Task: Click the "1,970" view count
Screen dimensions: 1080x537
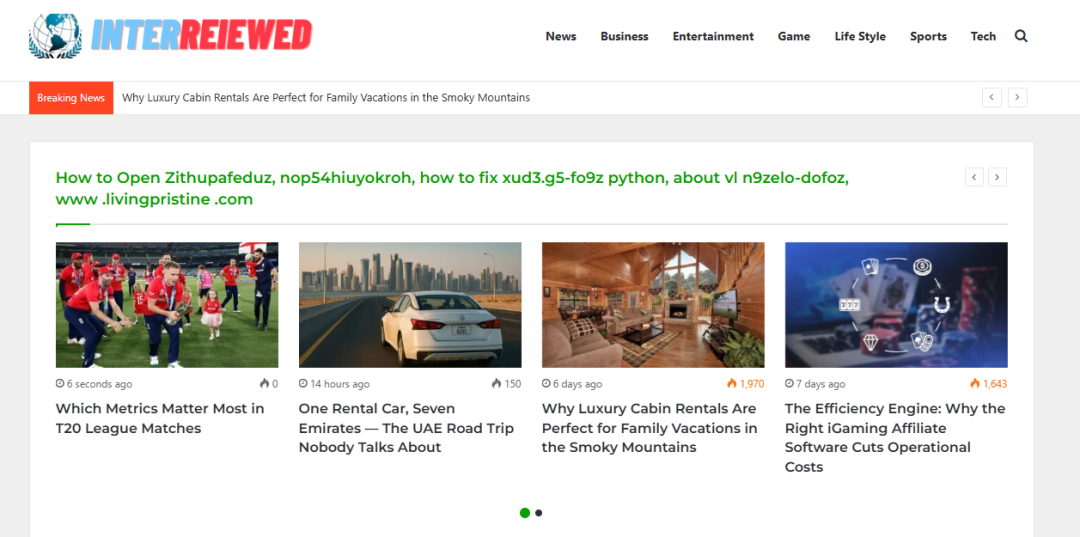Action: tap(752, 384)
